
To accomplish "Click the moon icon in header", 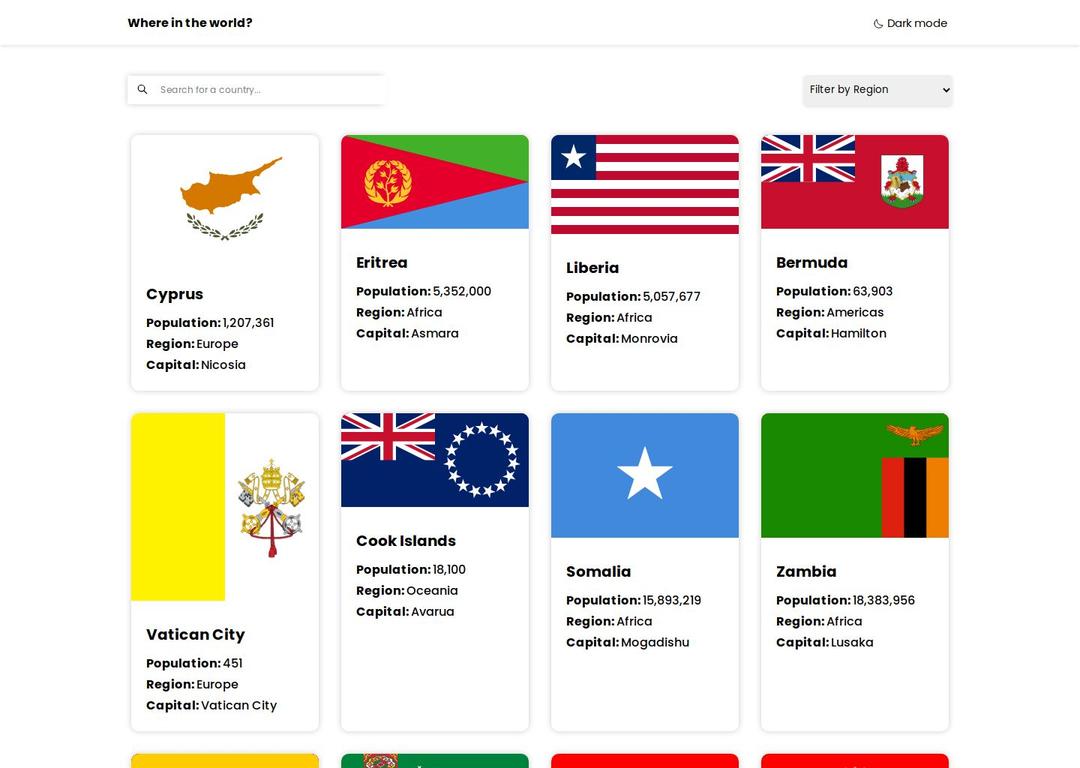I will click(878, 24).
